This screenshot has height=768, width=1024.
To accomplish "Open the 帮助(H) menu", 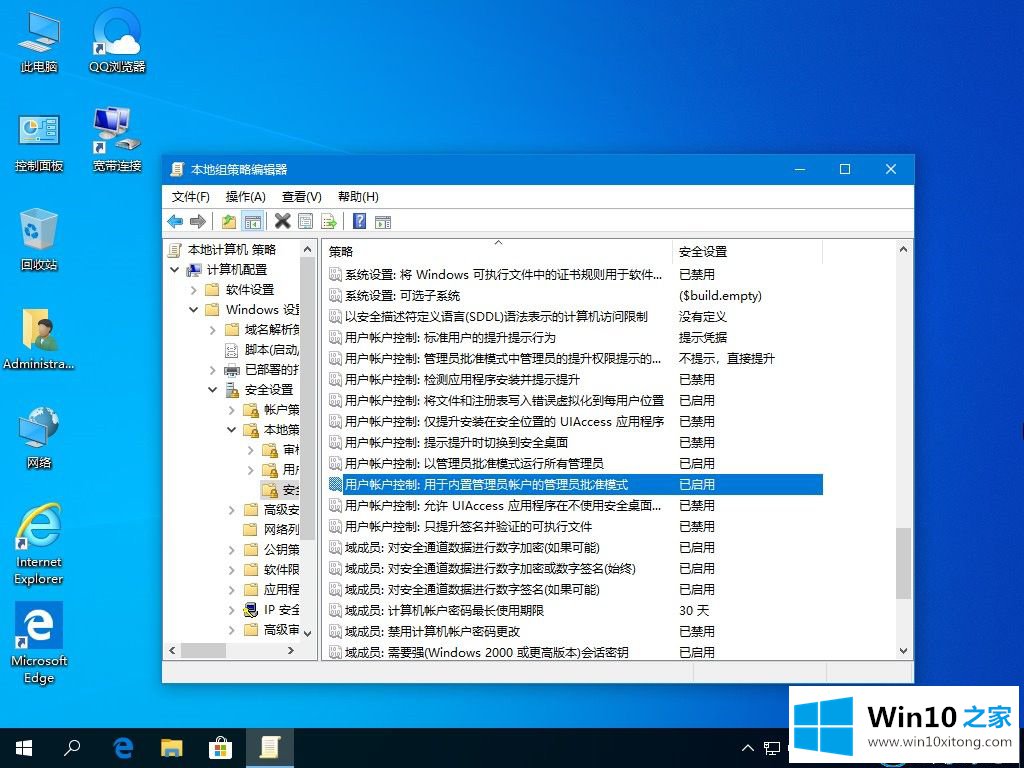I will coord(358,197).
